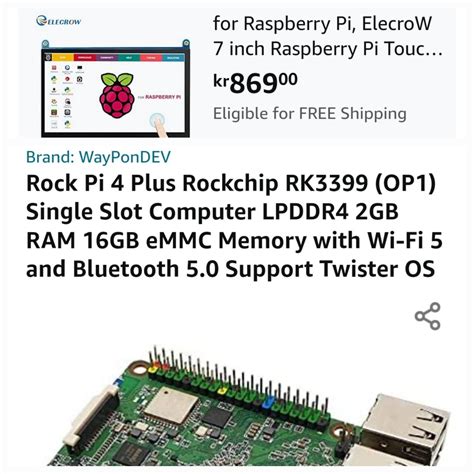Click the colored menu bar in the ad display
The image size is (474, 474).
tap(114, 58)
